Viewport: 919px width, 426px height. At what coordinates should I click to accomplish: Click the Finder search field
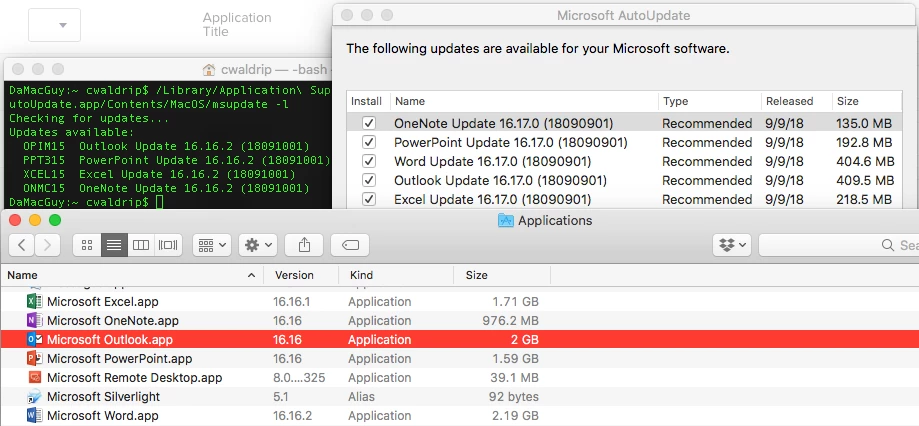pyautogui.click(x=839, y=245)
